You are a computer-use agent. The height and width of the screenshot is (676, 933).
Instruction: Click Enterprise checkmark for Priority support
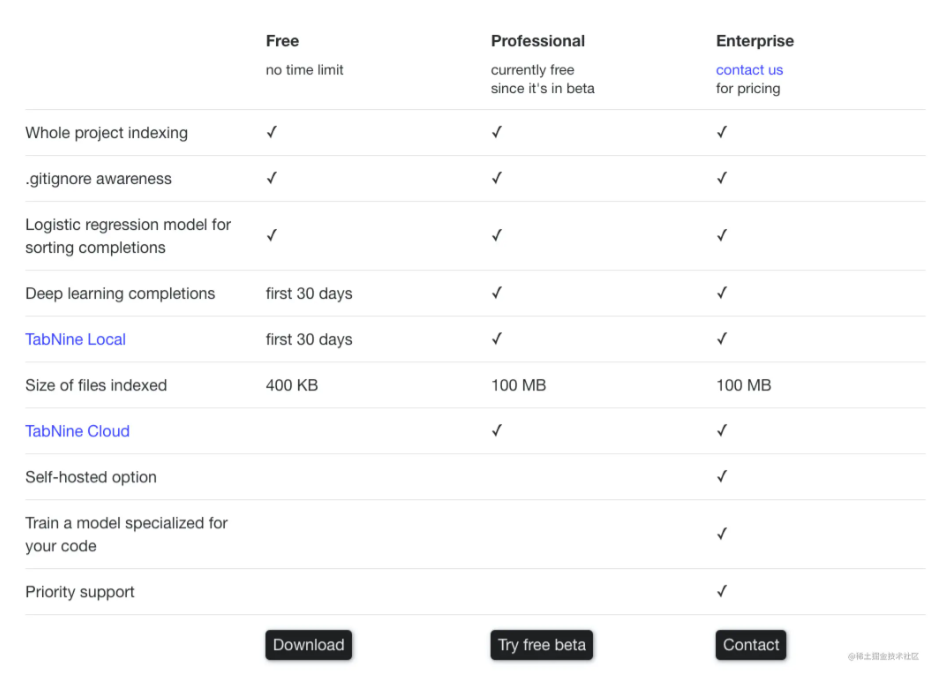pos(721,591)
